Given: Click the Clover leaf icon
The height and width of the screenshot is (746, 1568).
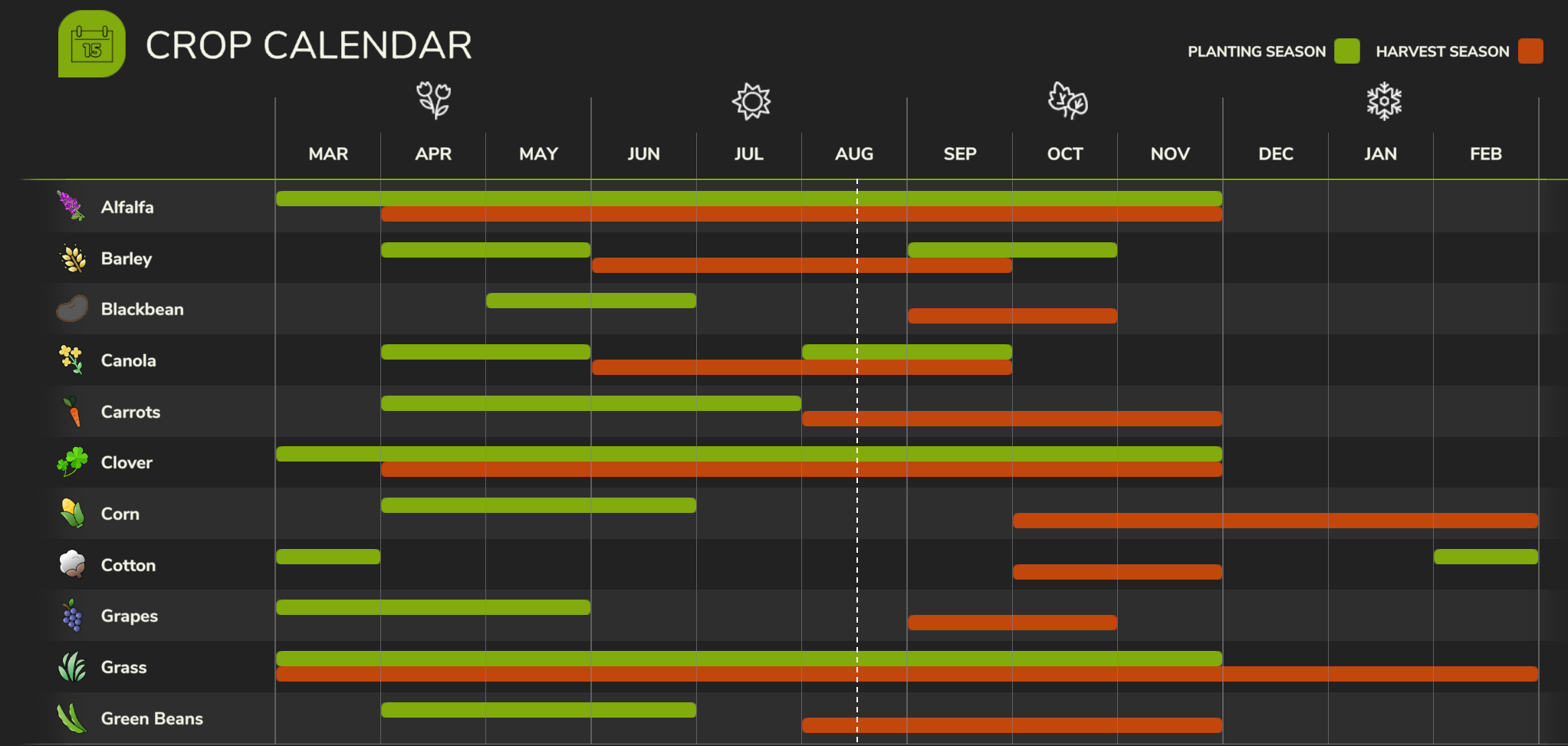Looking at the screenshot, I should click(x=72, y=462).
